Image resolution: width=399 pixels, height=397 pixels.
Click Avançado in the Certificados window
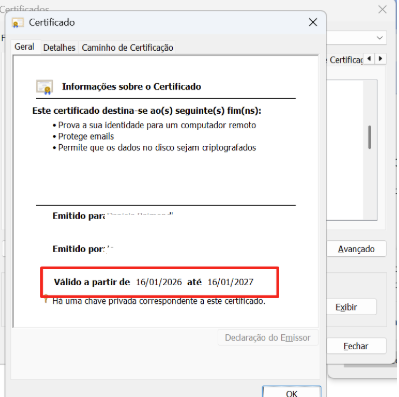(356, 249)
